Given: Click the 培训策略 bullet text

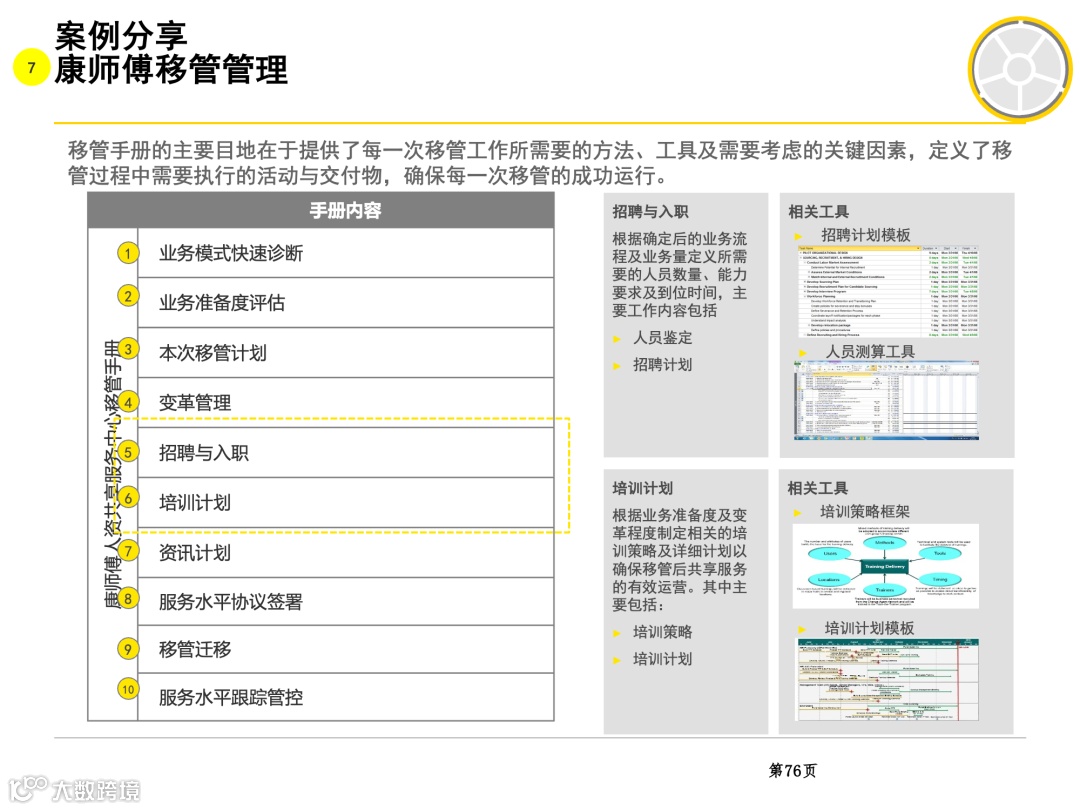Looking at the screenshot, I should coord(663,632).
